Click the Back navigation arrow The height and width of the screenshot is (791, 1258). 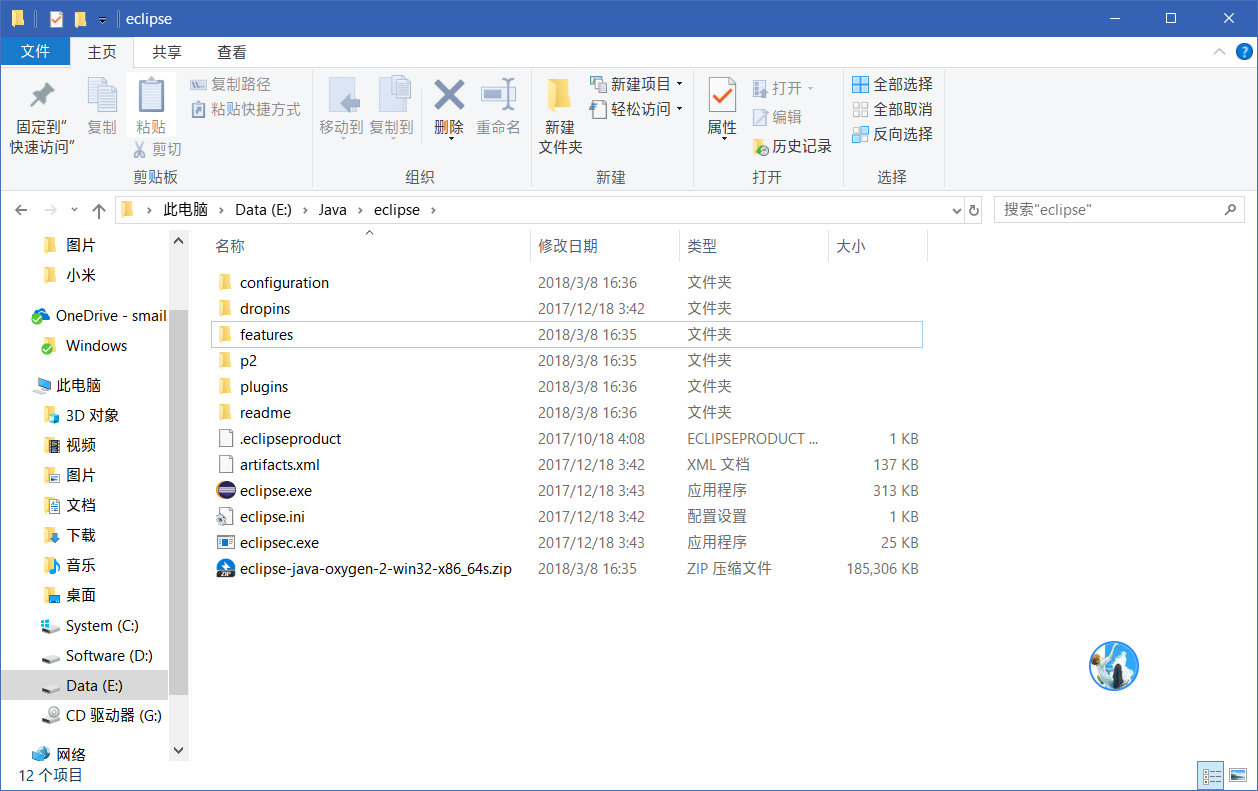(21, 210)
